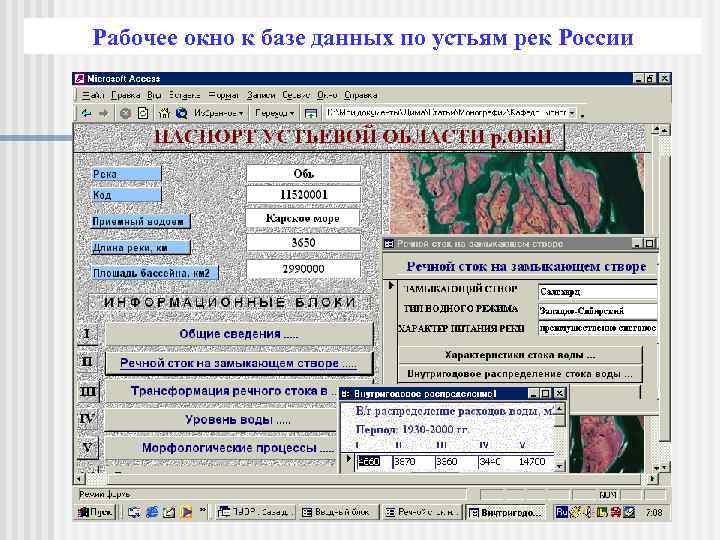Open the Файл menu
This screenshot has height=540, width=720.
click(x=93, y=95)
